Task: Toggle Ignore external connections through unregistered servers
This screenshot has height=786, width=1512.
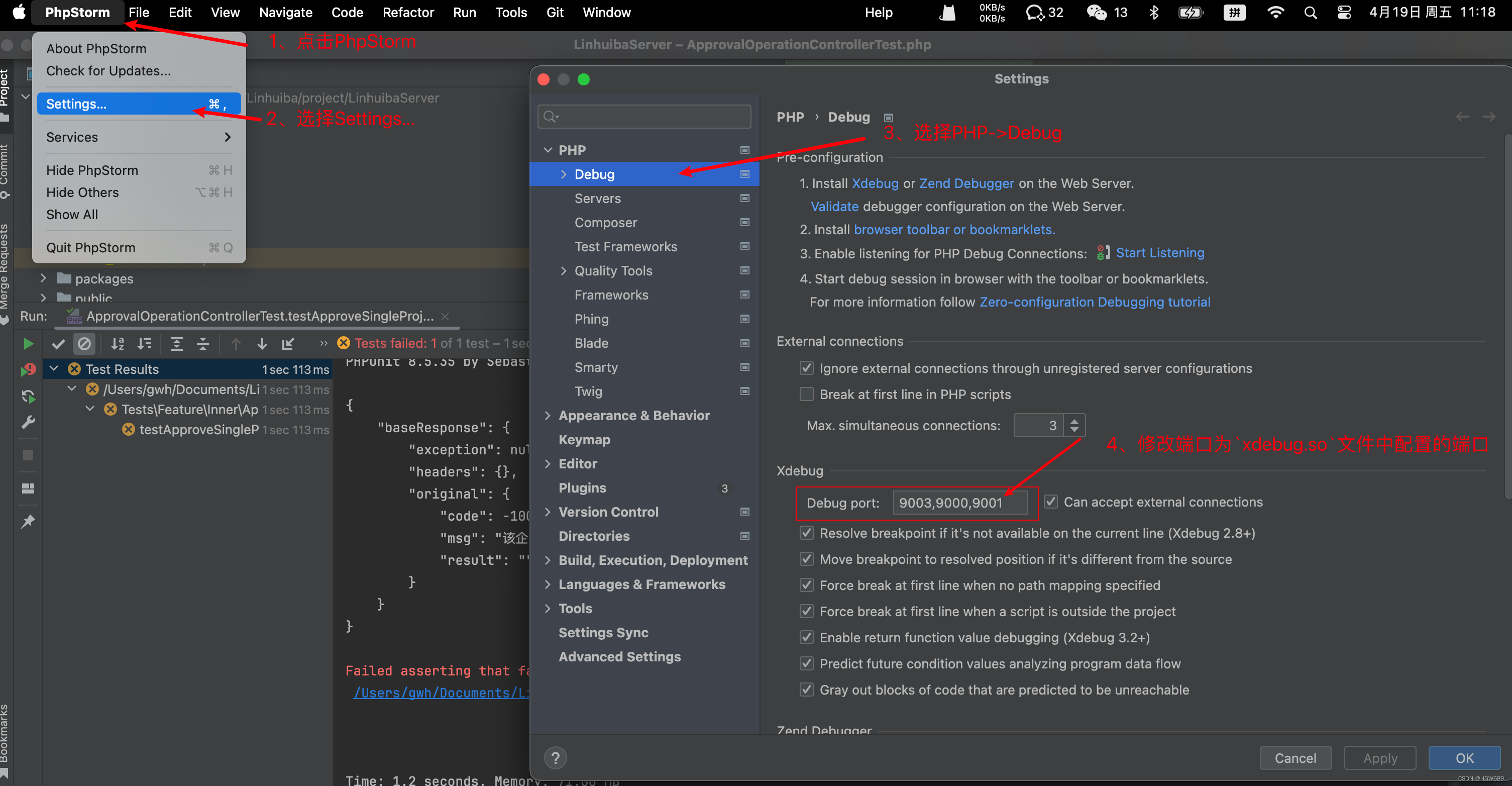Action: (806, 368)
